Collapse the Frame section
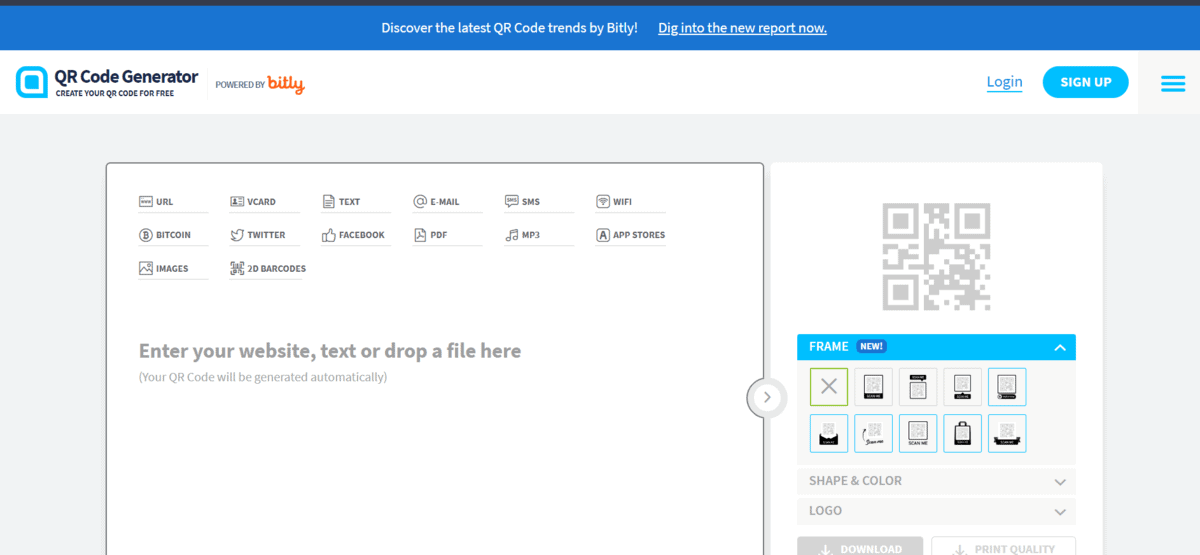This screenshot has width=1200, height=555. point(1059,347)
